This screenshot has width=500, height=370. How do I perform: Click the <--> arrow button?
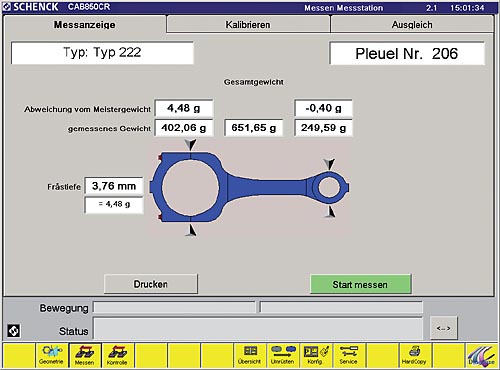tap(444, 328)
